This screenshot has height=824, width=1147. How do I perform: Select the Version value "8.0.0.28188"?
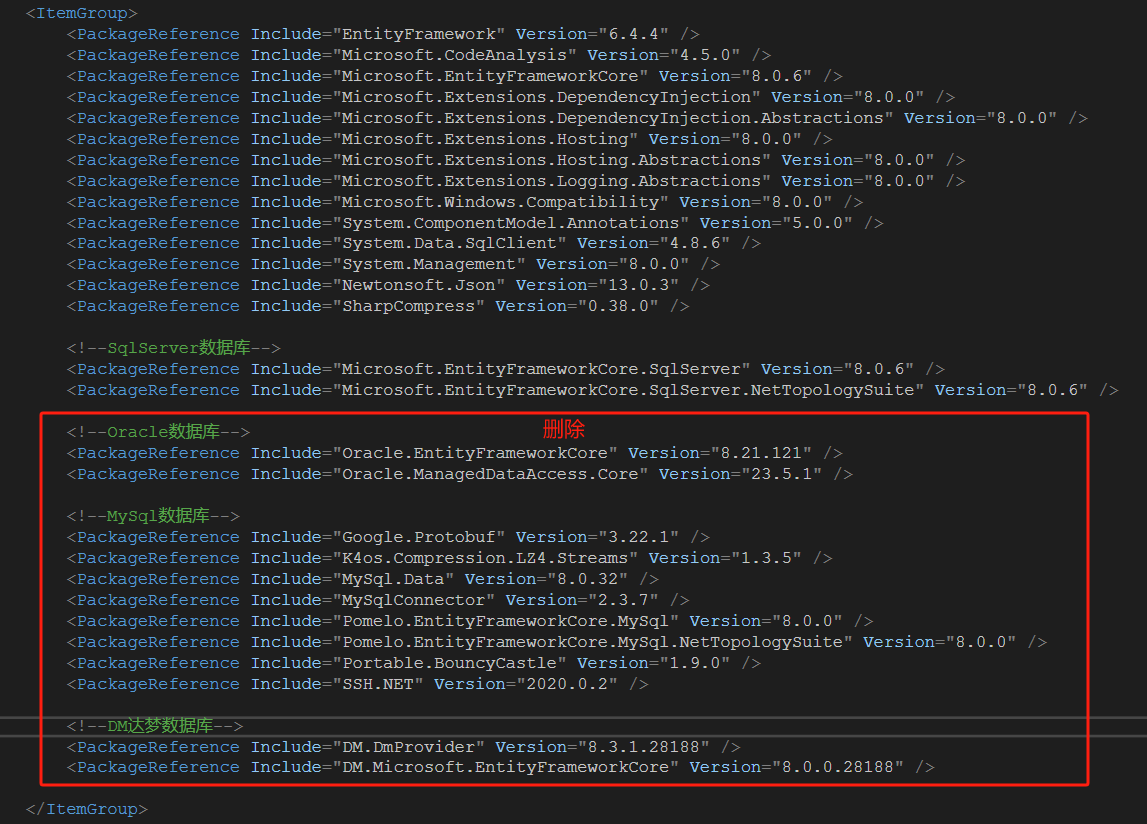point(838,768)
